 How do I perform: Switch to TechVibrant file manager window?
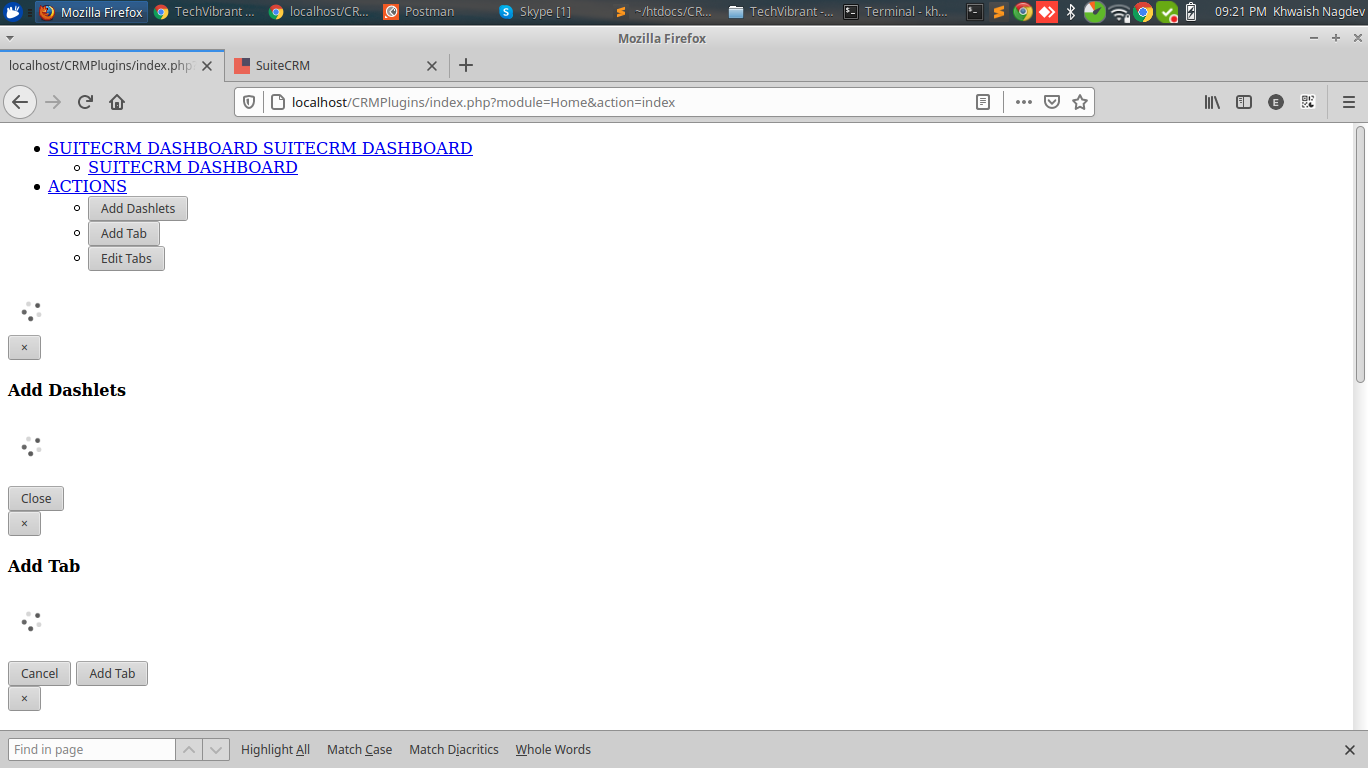point(781,12)
